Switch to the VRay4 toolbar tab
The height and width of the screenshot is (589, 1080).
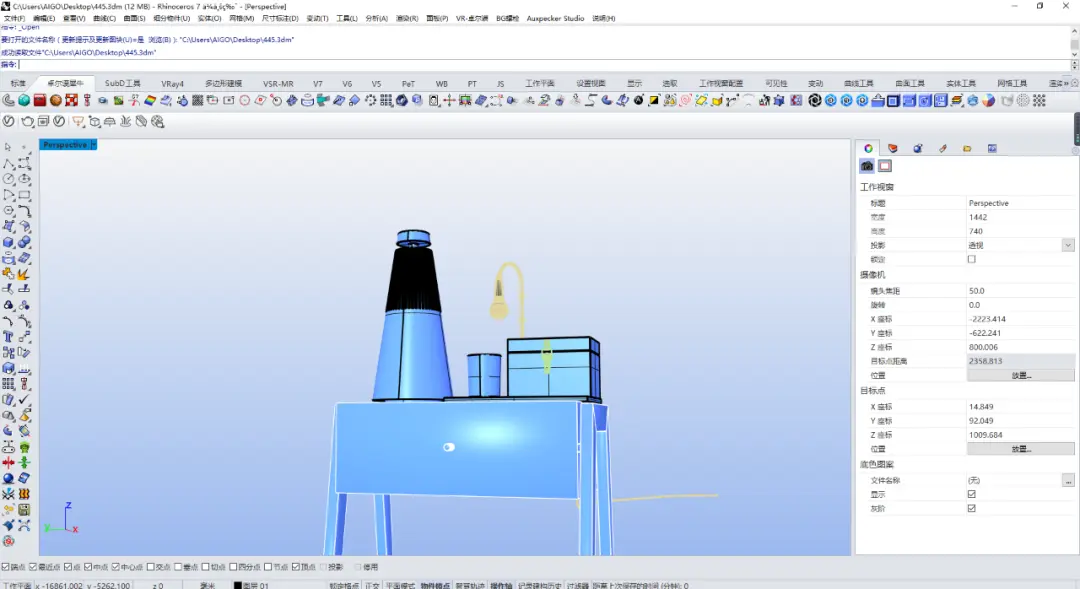coord(172,83)
